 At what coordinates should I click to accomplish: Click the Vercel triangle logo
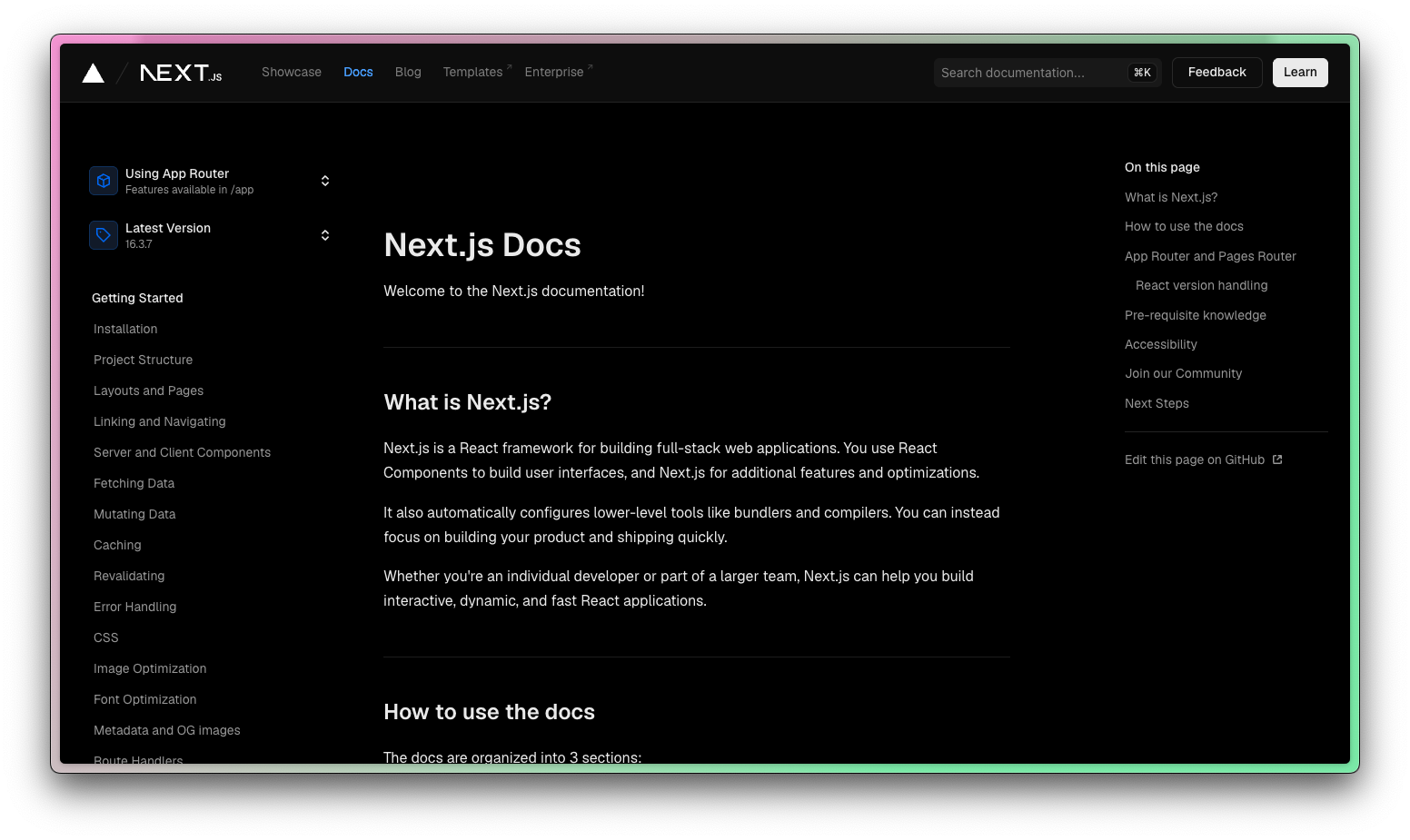94,73
